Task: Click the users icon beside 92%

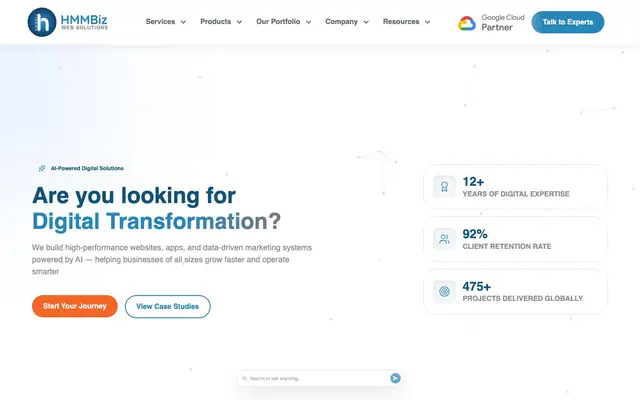Action: pos(444,239)
